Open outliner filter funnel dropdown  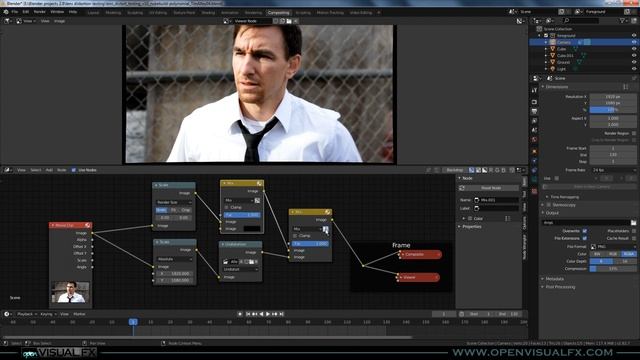click(624, 20)
